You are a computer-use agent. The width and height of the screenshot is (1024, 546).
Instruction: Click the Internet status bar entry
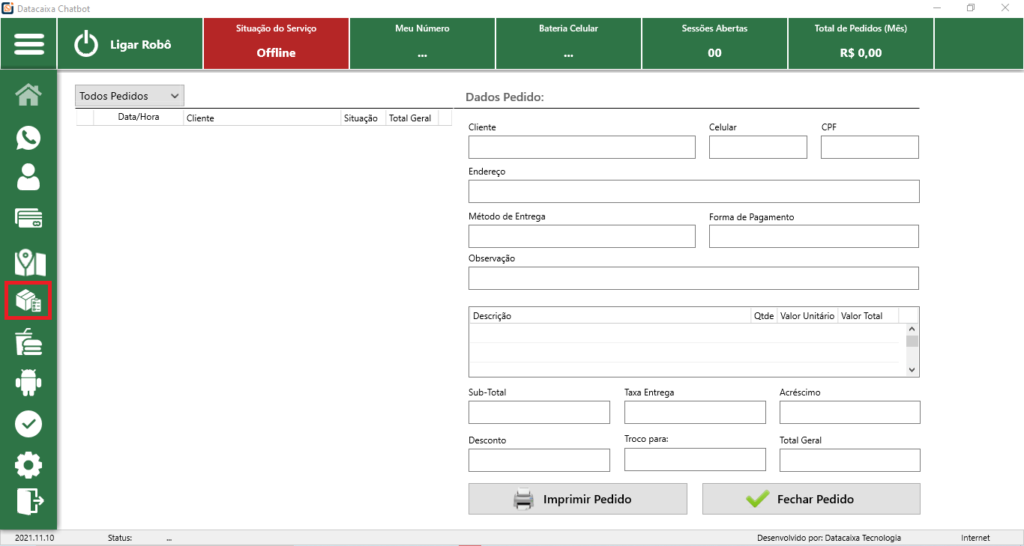point(975,538)
